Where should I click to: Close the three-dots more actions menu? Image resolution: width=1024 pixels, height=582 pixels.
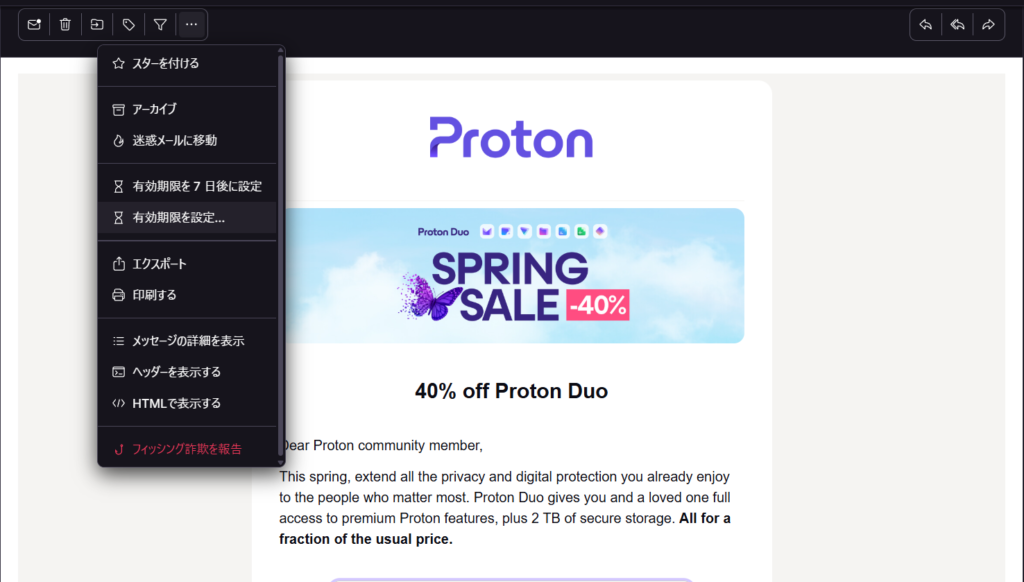click(191, 24)
